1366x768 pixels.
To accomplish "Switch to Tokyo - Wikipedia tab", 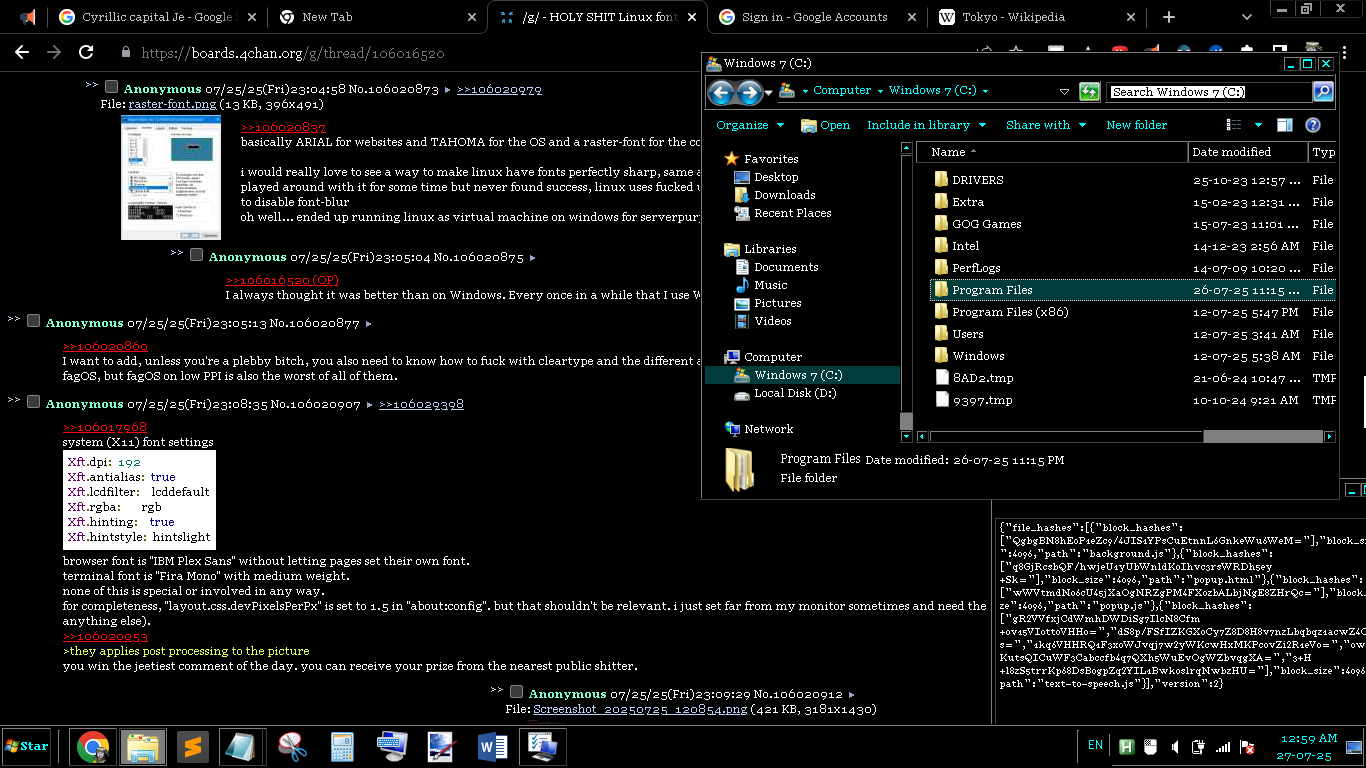I will (1035, 17).
